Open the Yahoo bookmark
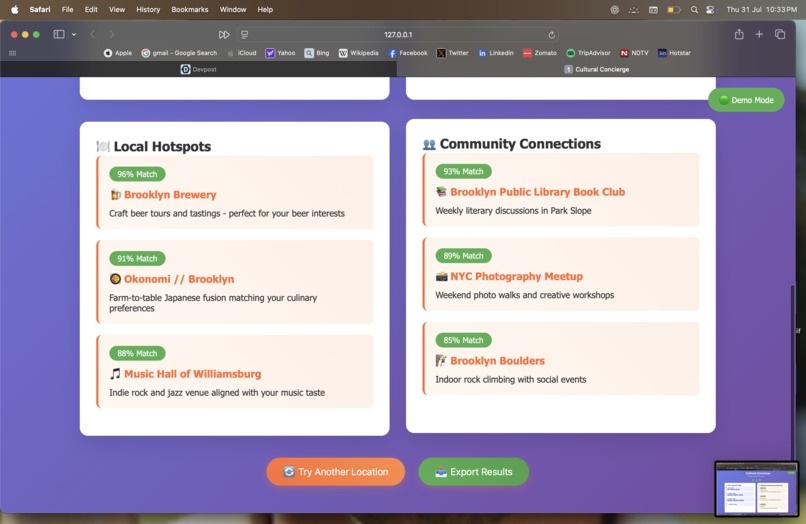 tap(280, 53)
